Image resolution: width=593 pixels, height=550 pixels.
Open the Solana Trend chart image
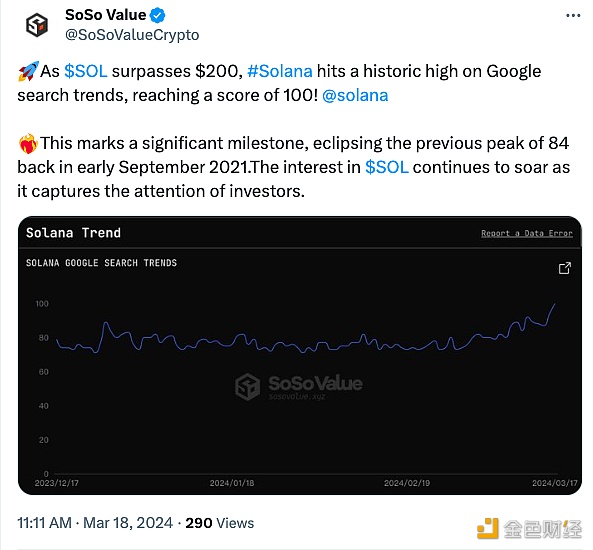[300, 356]
